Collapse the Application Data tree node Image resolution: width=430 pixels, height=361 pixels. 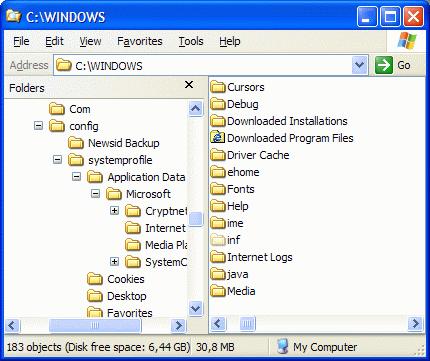pyautogui.click(x=76, y=177)
